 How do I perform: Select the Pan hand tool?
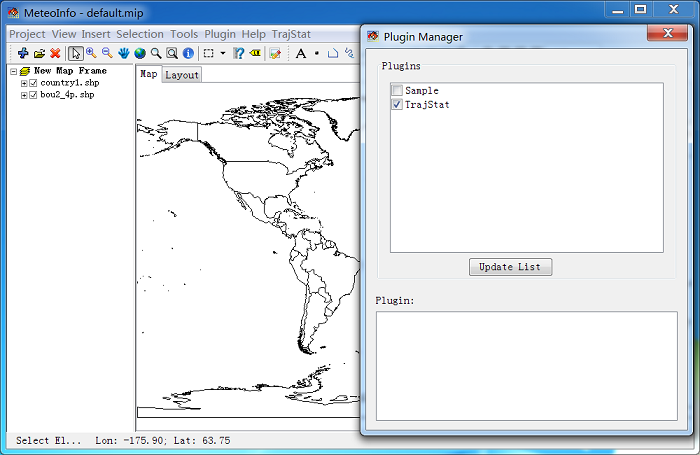click(124, 53)
